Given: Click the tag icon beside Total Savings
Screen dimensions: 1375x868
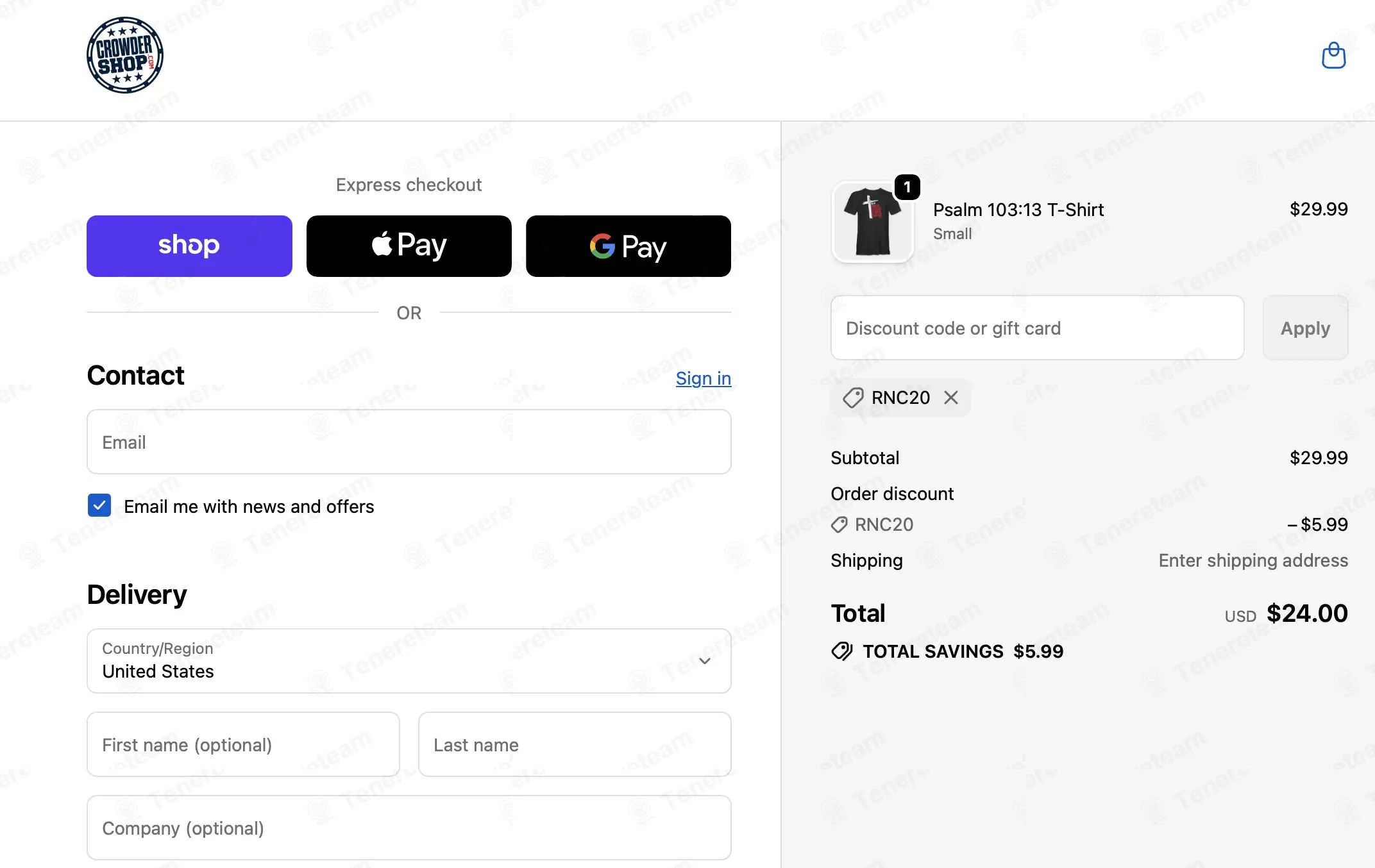Looking at the screenshot, I should pos(842,651).
